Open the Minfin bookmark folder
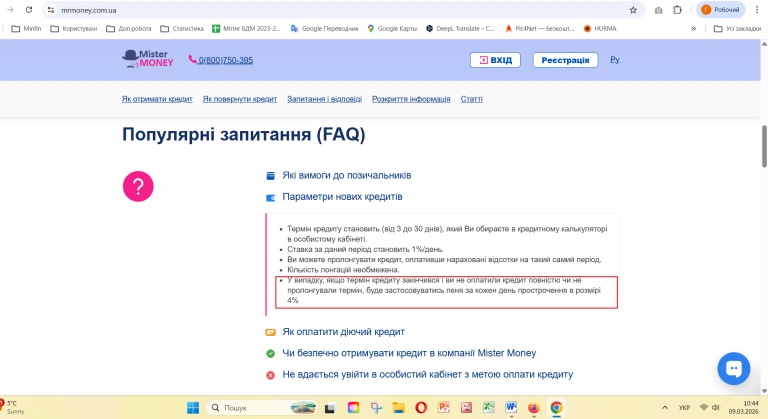768x419 pixels. pyautogui.click(x=26, y=28)
